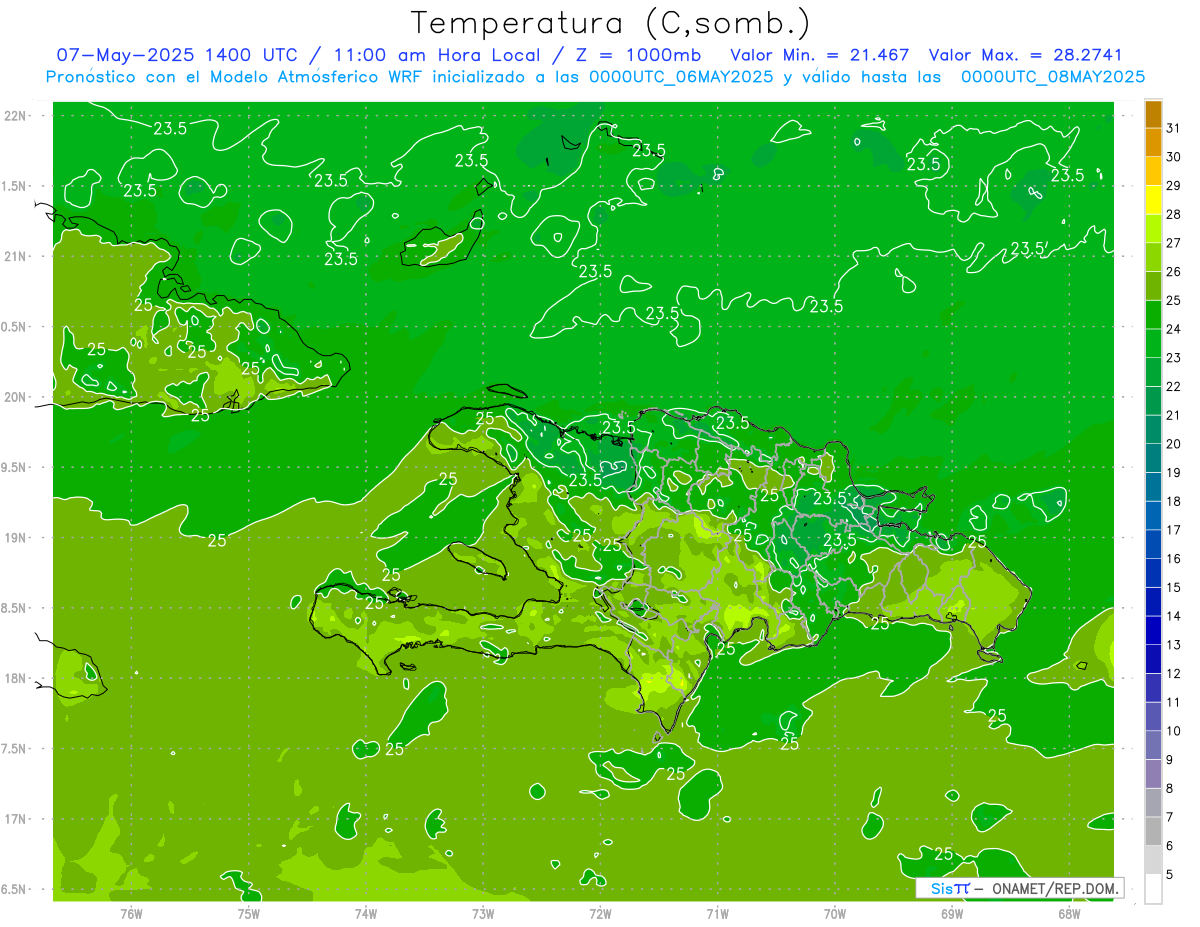Click the color scale label "18"
Screen dimensions: 1200x927
click(1174, 501)
